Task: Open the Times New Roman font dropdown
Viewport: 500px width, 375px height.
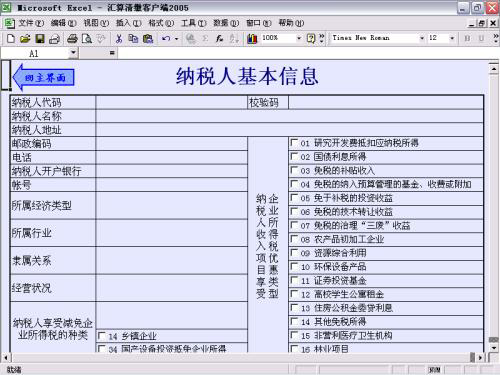Action: point(422,38)
